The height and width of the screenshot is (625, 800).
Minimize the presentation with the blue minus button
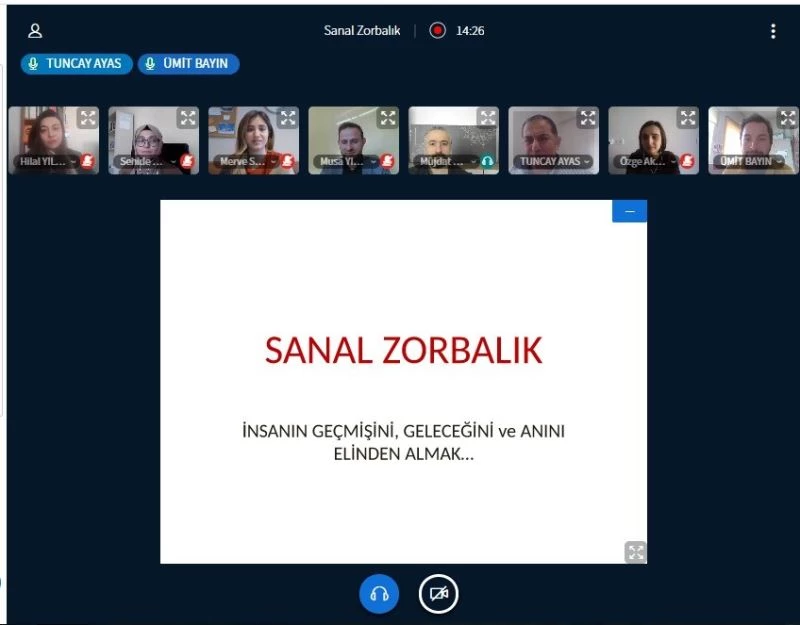coord(629,210)
